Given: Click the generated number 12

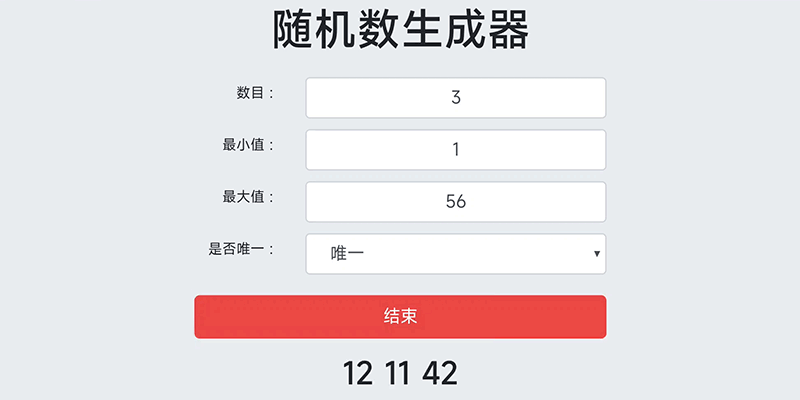Looking at the screenshot, I should pyautogui.click(x=358, y=373).
